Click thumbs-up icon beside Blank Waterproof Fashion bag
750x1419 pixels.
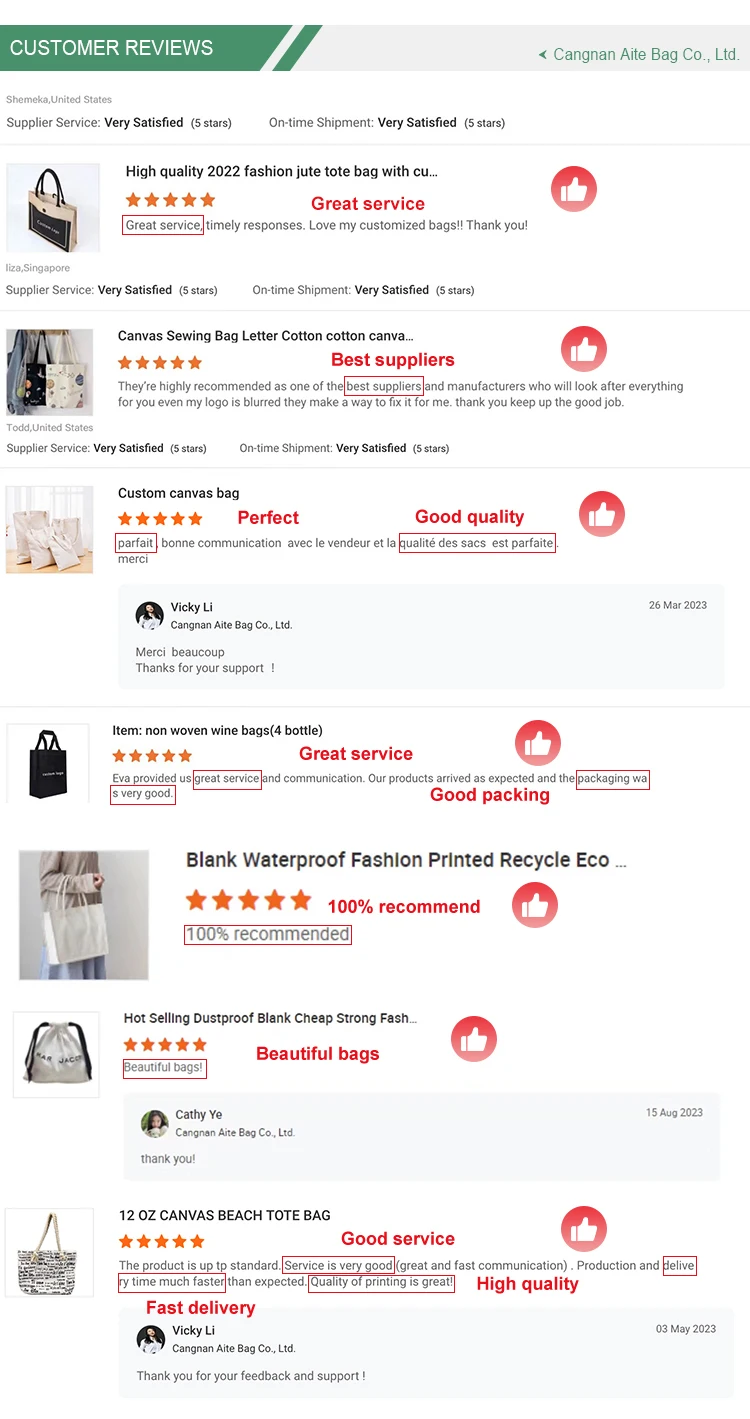[535, 906]
